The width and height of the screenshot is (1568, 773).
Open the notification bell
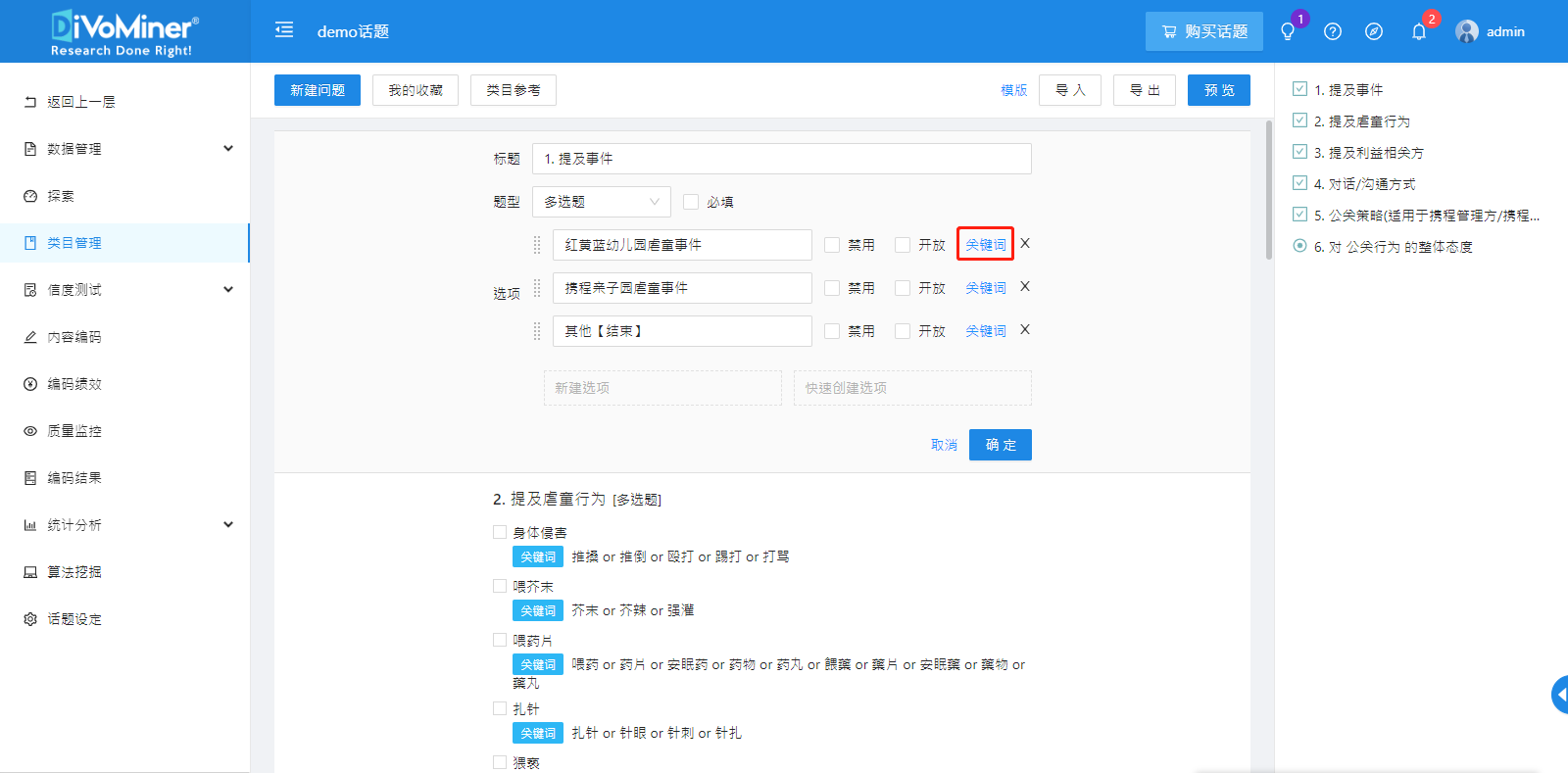pos(1418,31)
